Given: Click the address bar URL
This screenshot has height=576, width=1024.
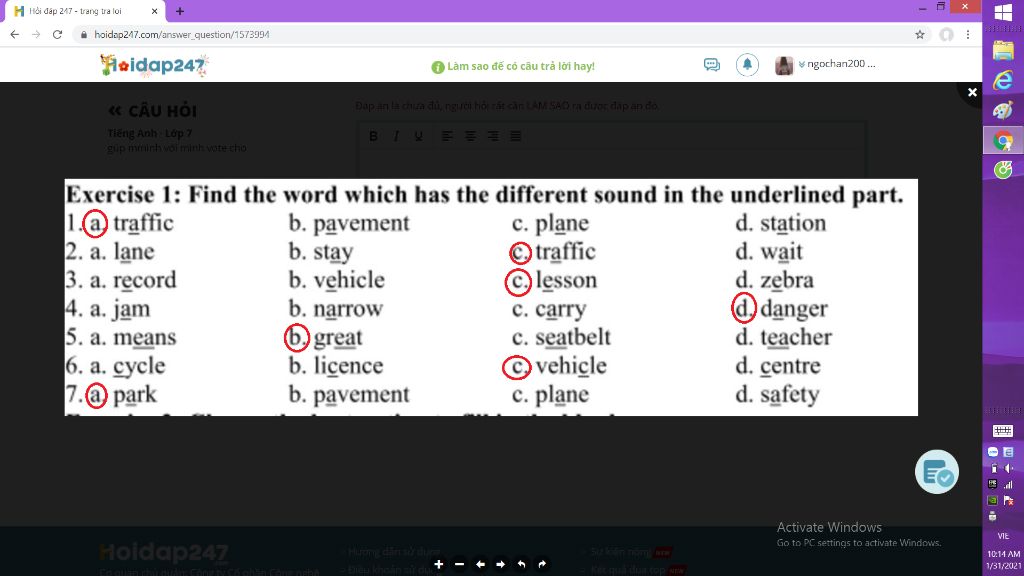Looking at the screenshot, I should (x=182, y=35).
